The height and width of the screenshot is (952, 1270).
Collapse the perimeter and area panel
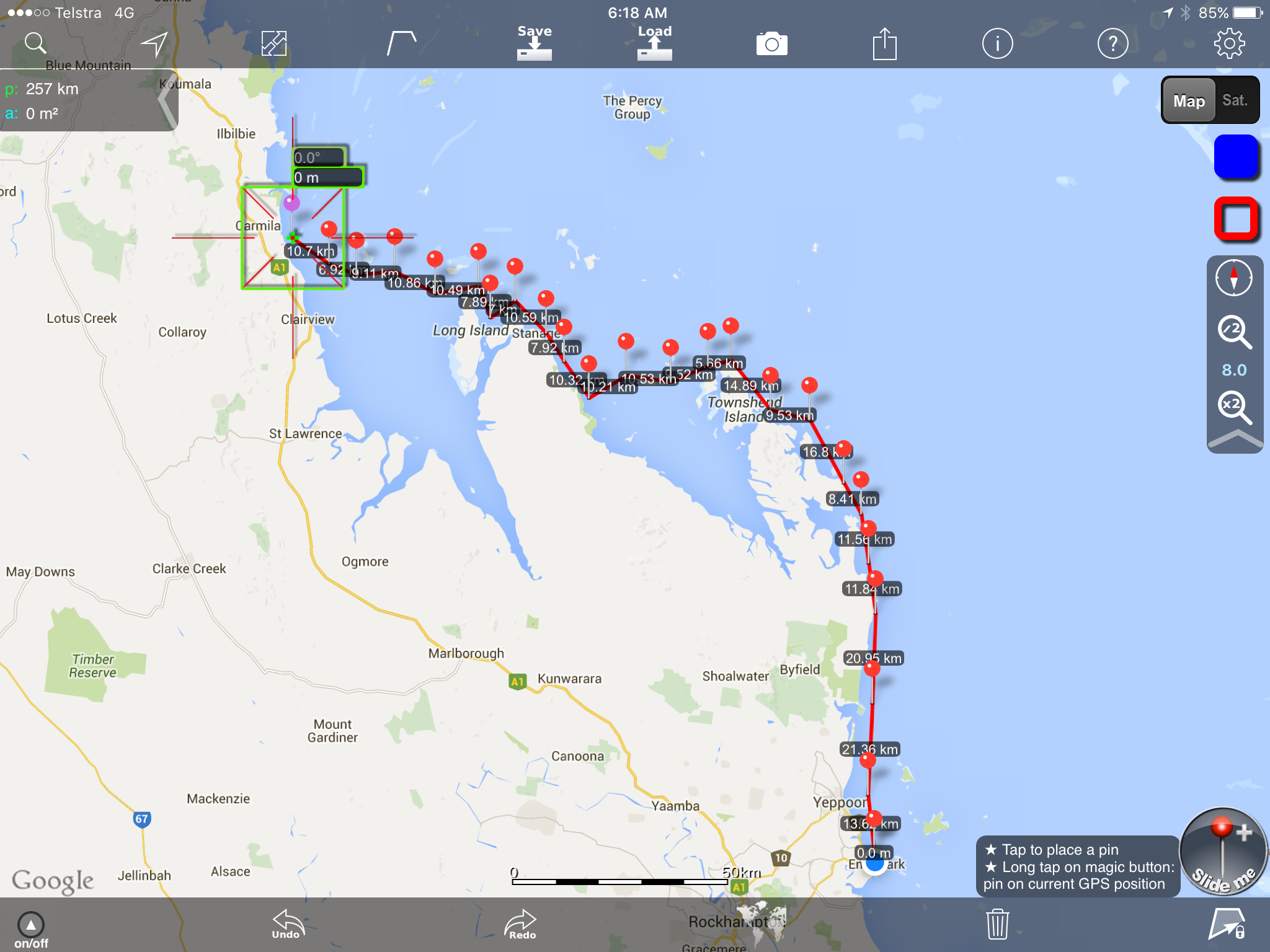coord(166,100)
